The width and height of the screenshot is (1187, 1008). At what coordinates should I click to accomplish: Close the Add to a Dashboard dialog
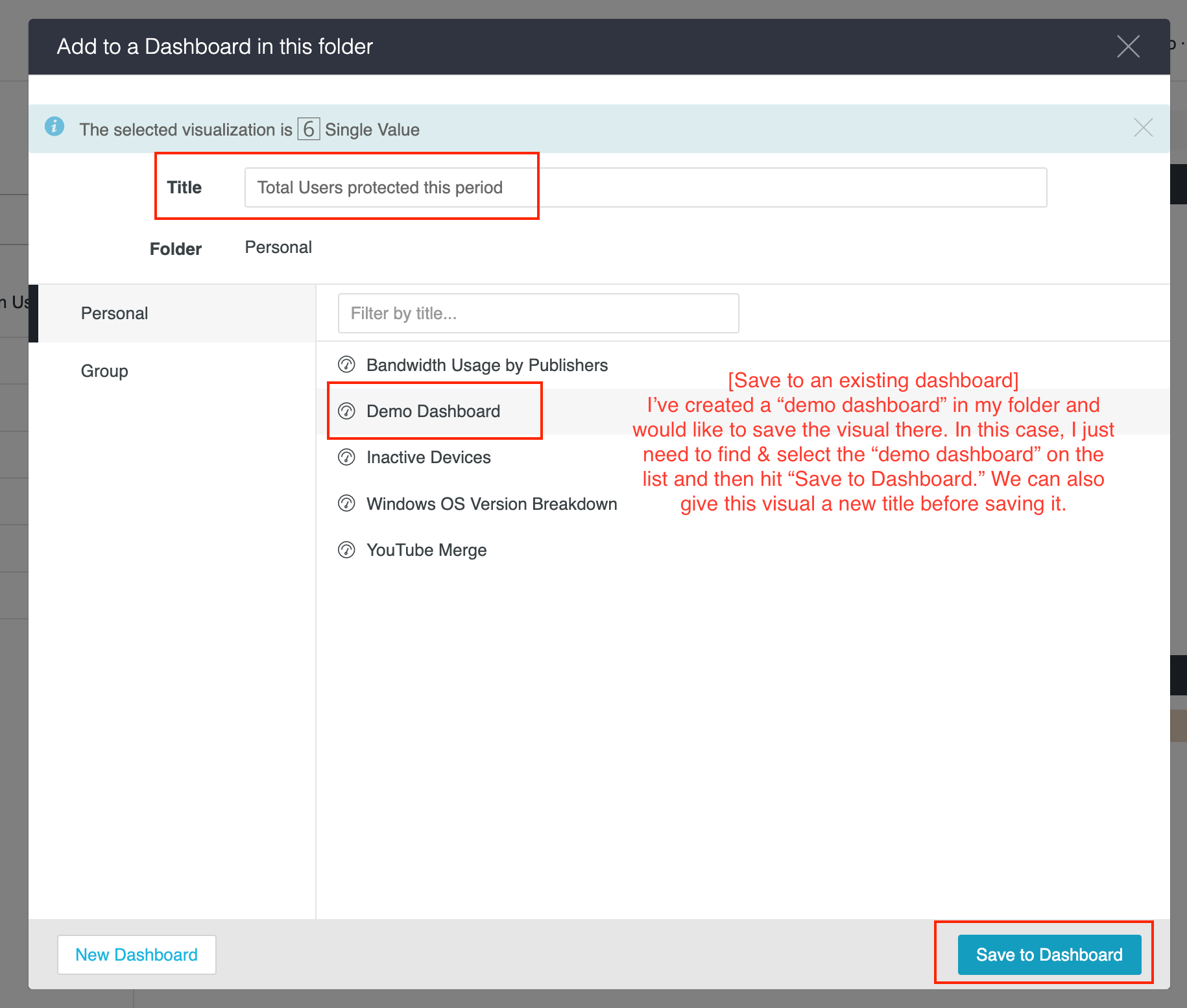(x=1128, y=47)
